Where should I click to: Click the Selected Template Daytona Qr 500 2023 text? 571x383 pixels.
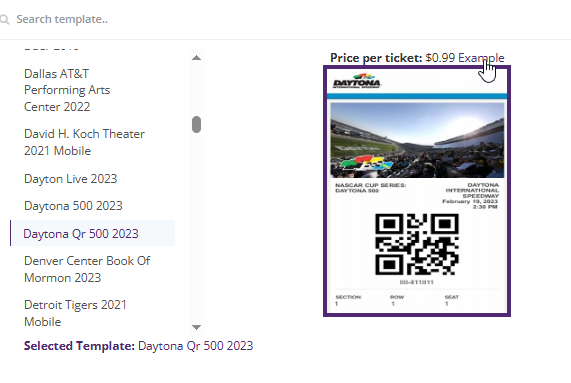coord(138,346)
